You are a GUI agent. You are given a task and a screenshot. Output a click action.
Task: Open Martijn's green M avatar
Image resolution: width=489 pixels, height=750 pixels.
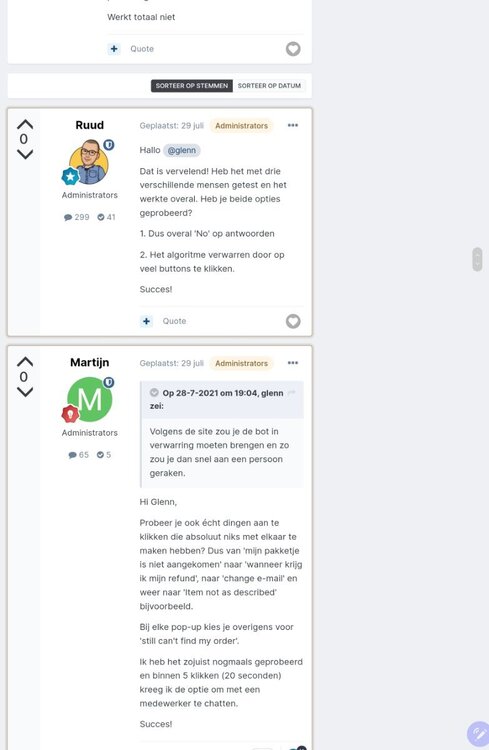(x=89, y=399)
